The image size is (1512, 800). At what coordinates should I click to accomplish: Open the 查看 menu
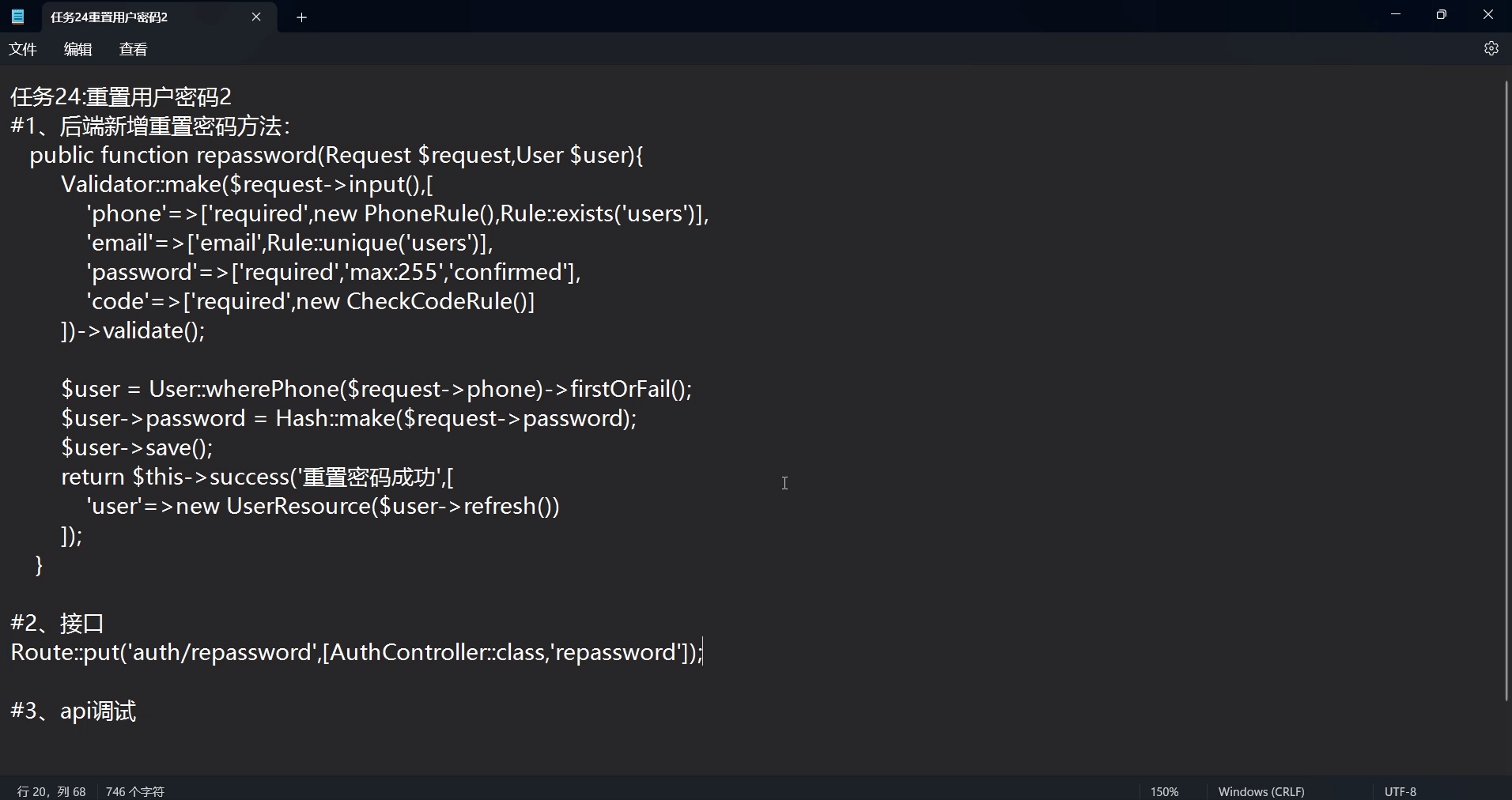pyautogui.click(x=133, y=50)
